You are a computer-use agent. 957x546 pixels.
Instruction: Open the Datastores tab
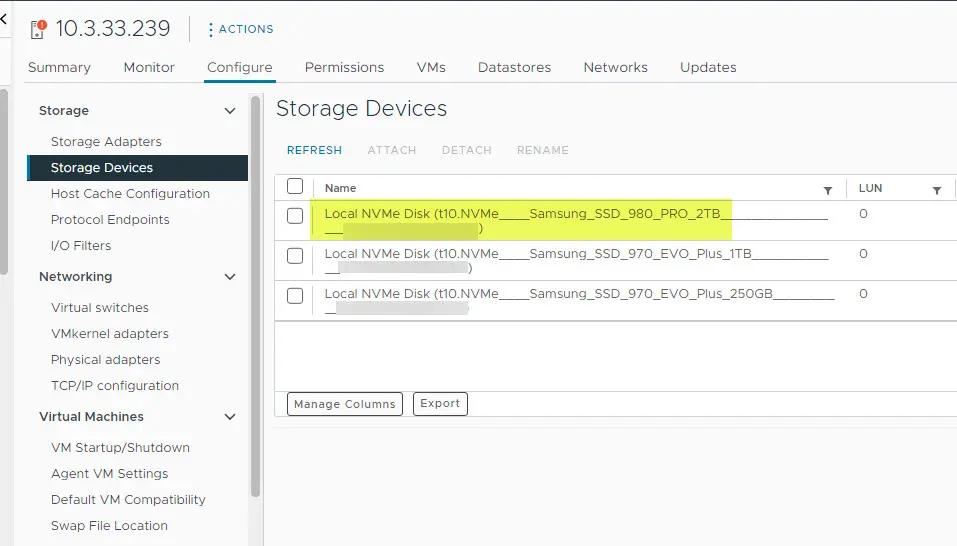[x=514, y=67]
